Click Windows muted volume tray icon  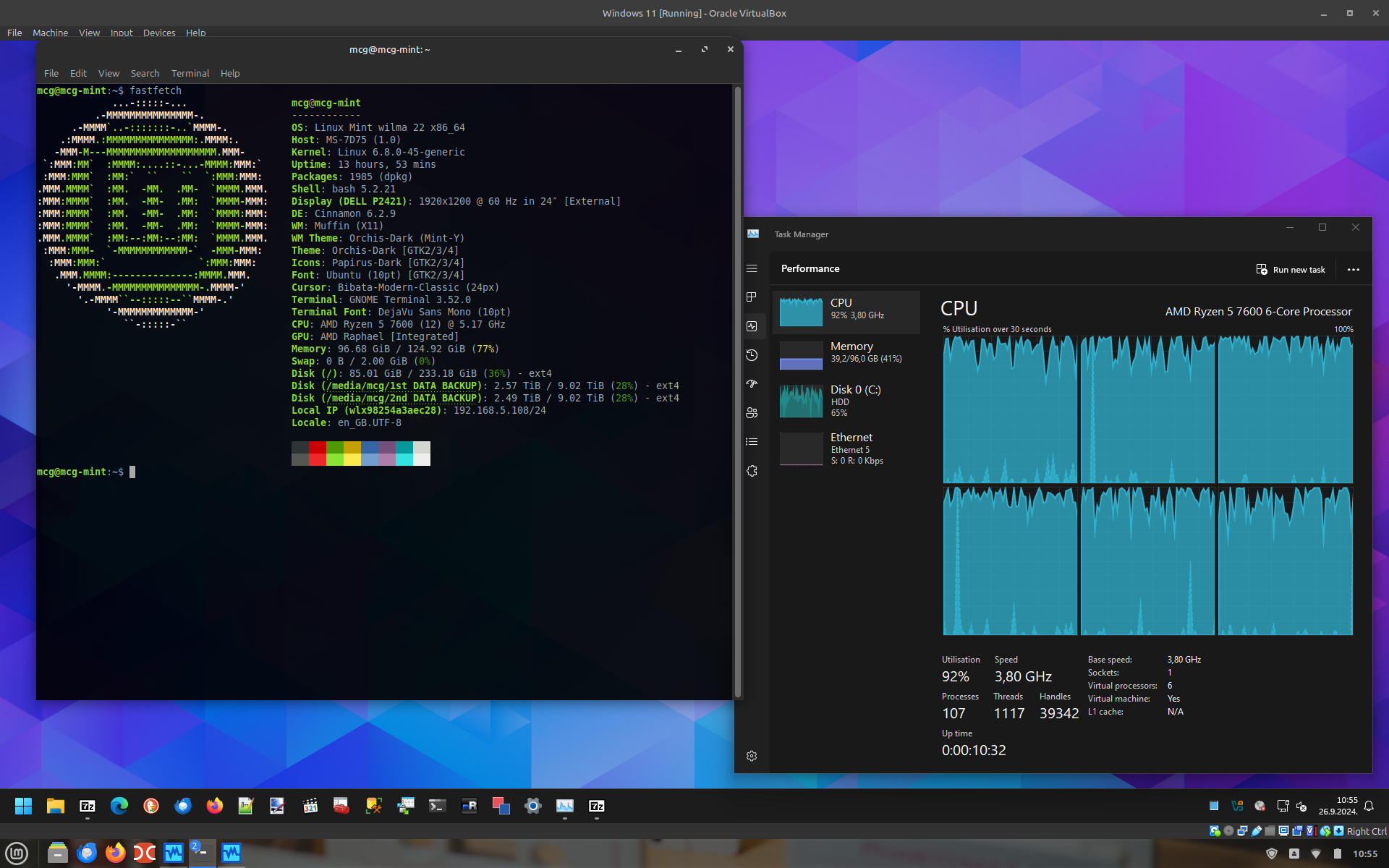click(x=1301, y=806)
